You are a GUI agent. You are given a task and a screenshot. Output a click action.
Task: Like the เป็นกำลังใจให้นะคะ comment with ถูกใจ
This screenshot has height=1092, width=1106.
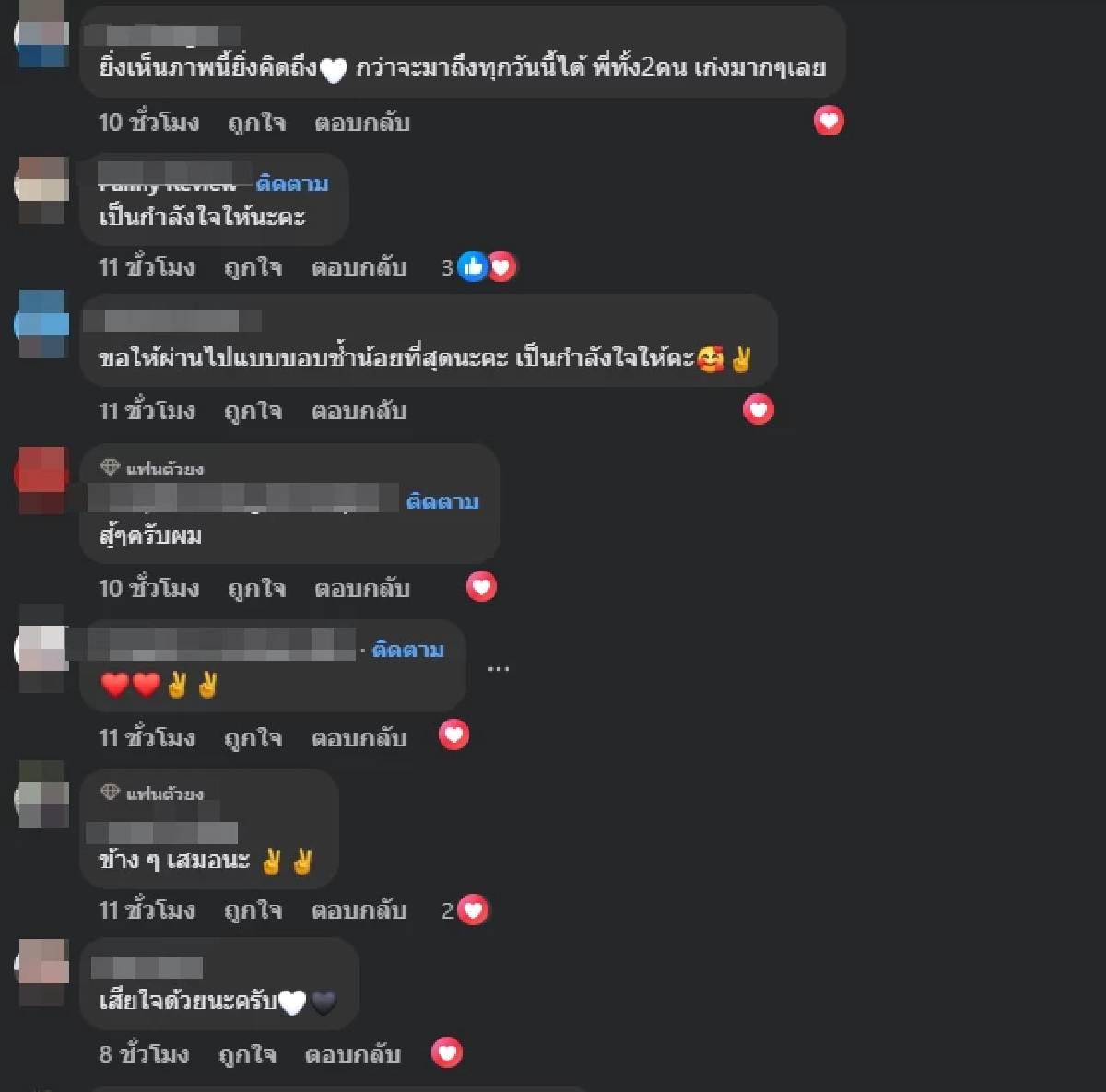click(253, 267)
